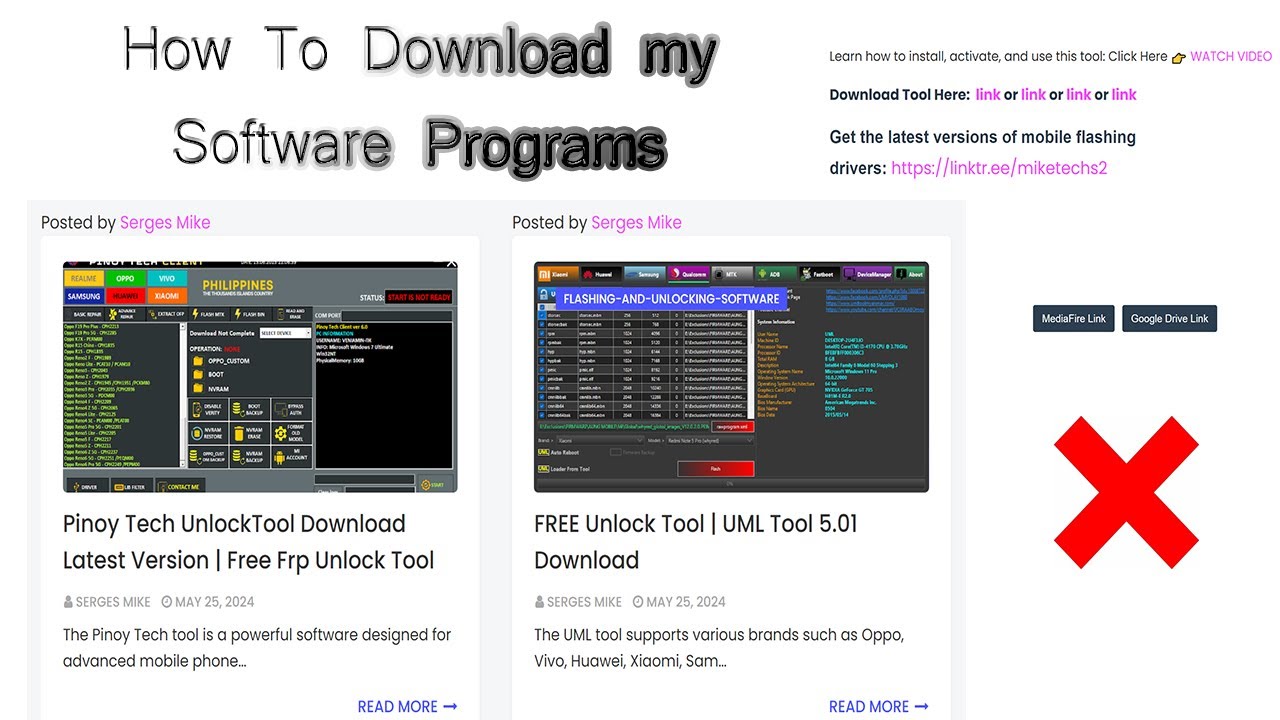
Task: Toggle Loader From Tool switch in UML Tool
Action: coord(544,468)
